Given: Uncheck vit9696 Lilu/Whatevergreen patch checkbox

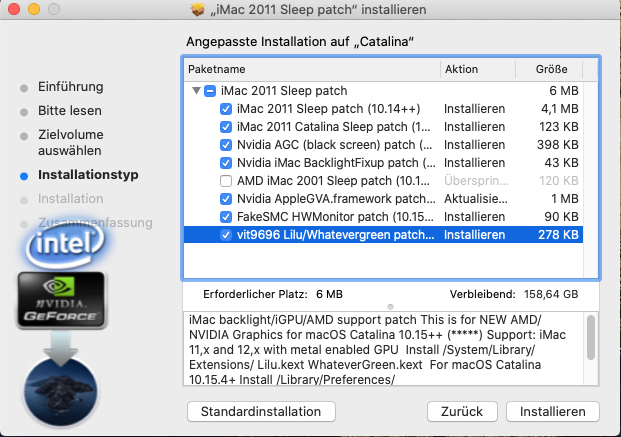Looking at the screenshot, I should 226,235.
